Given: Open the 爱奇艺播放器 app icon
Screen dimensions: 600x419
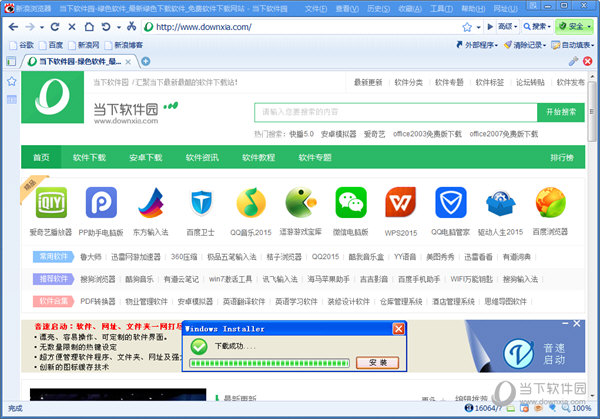Looking at the screenshot, I should click(51, 202).
